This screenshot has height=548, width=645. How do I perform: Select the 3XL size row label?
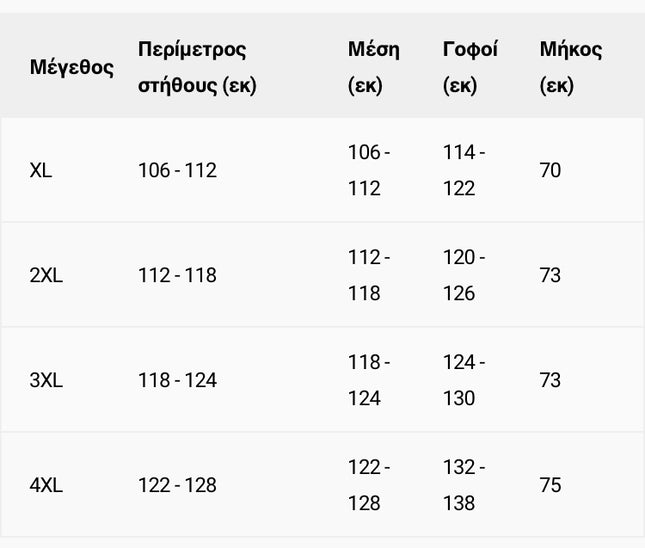pyautogui.click(x=46, y=381)
